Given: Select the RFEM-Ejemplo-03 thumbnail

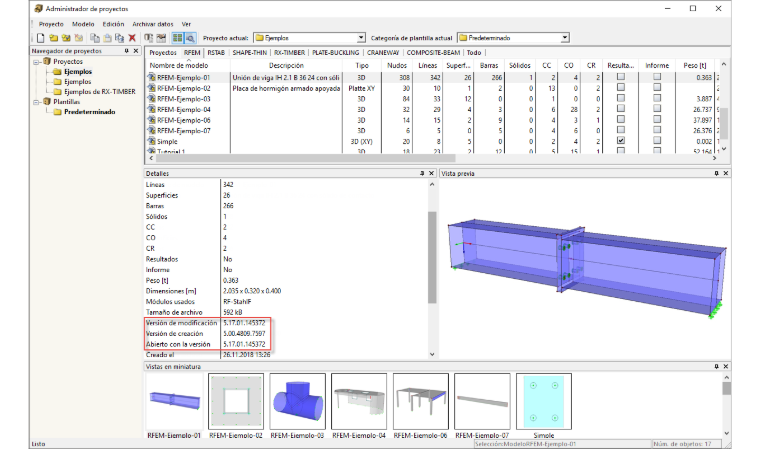Looking at the screenshot, I should [x=297, y=401].
